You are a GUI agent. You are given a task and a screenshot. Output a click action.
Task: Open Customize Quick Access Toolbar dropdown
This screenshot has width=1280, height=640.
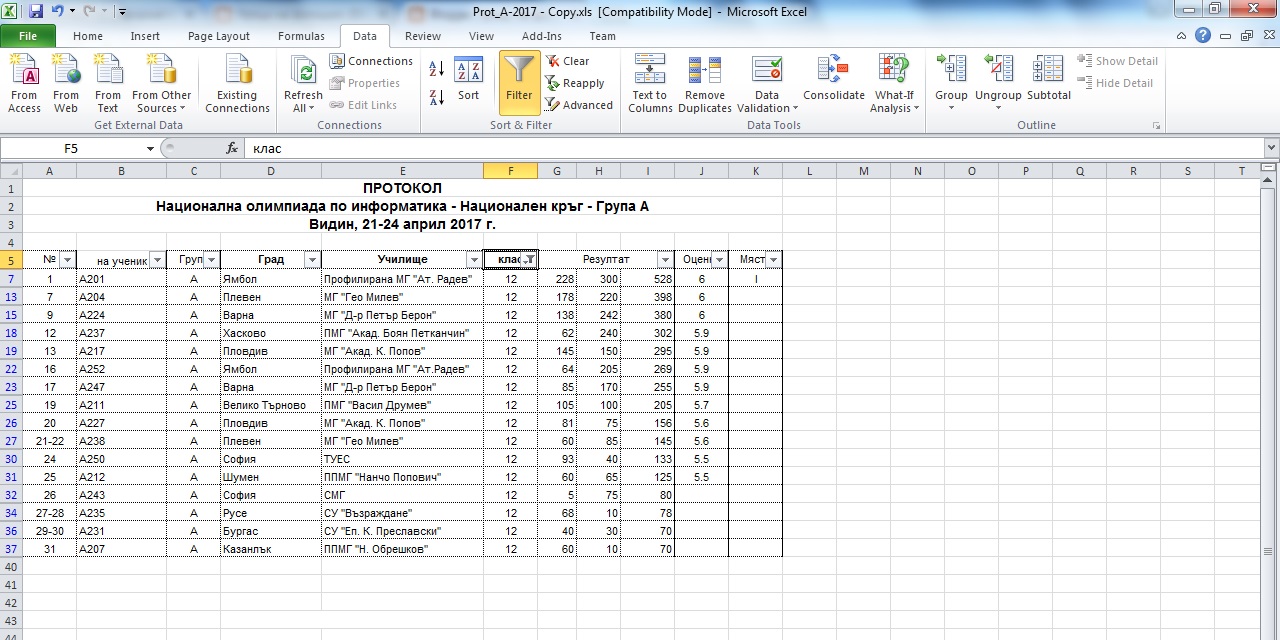click(122, 13)
